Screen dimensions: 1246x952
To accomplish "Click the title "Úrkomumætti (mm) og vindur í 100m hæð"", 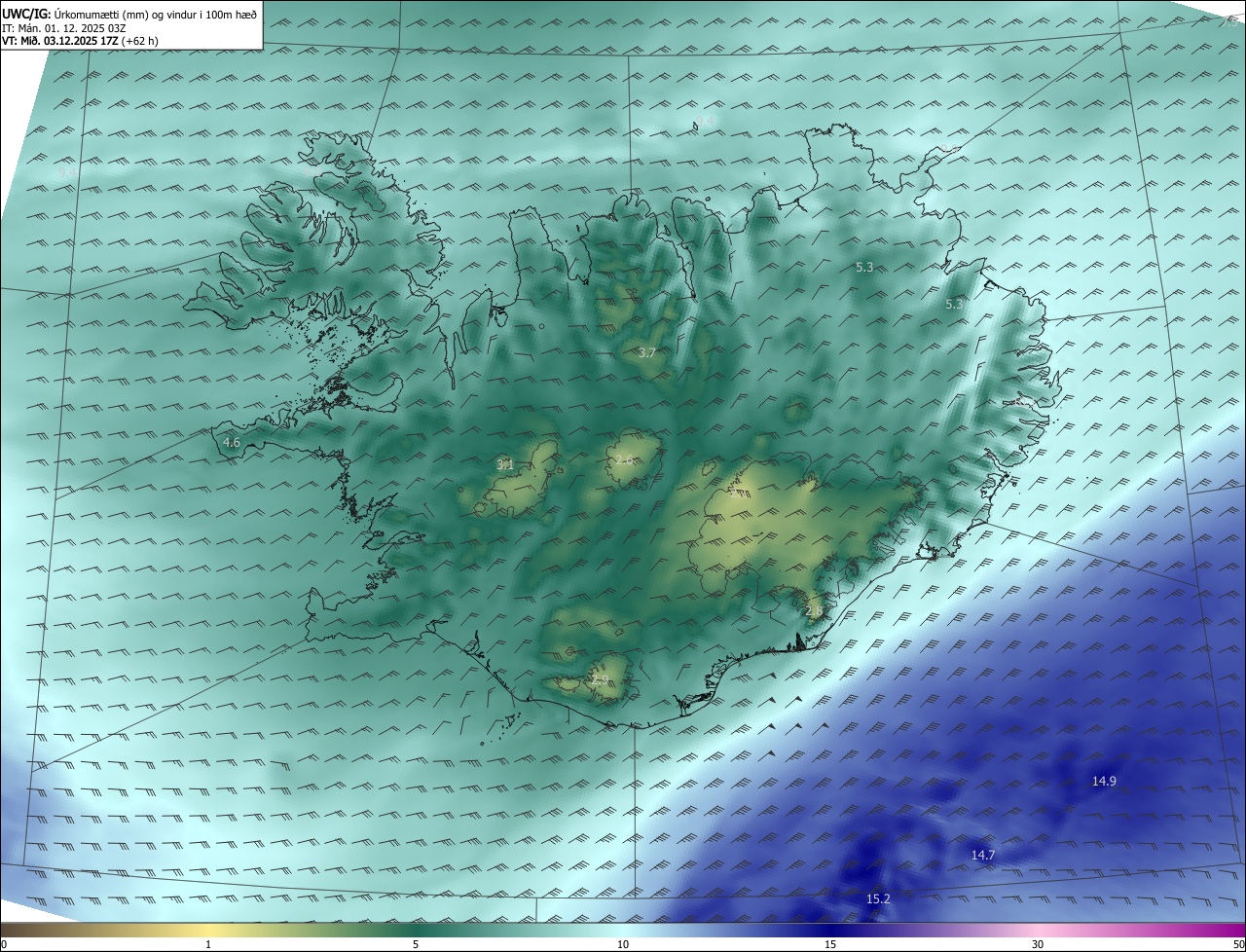I will 156,14.
